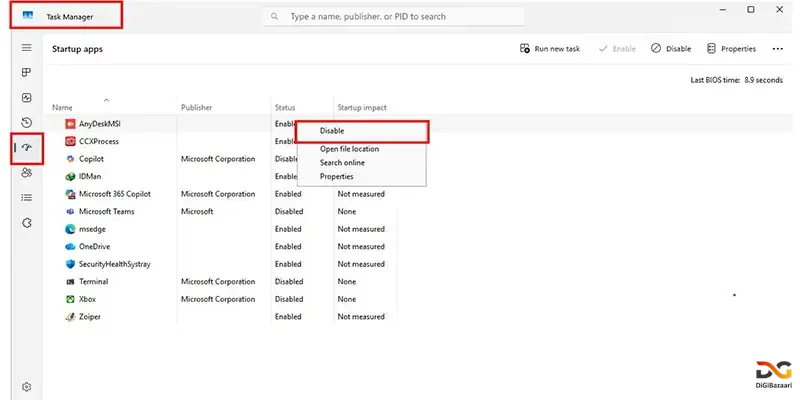
Task: Sort by the Publisher column header
Action: click(196, 108)
